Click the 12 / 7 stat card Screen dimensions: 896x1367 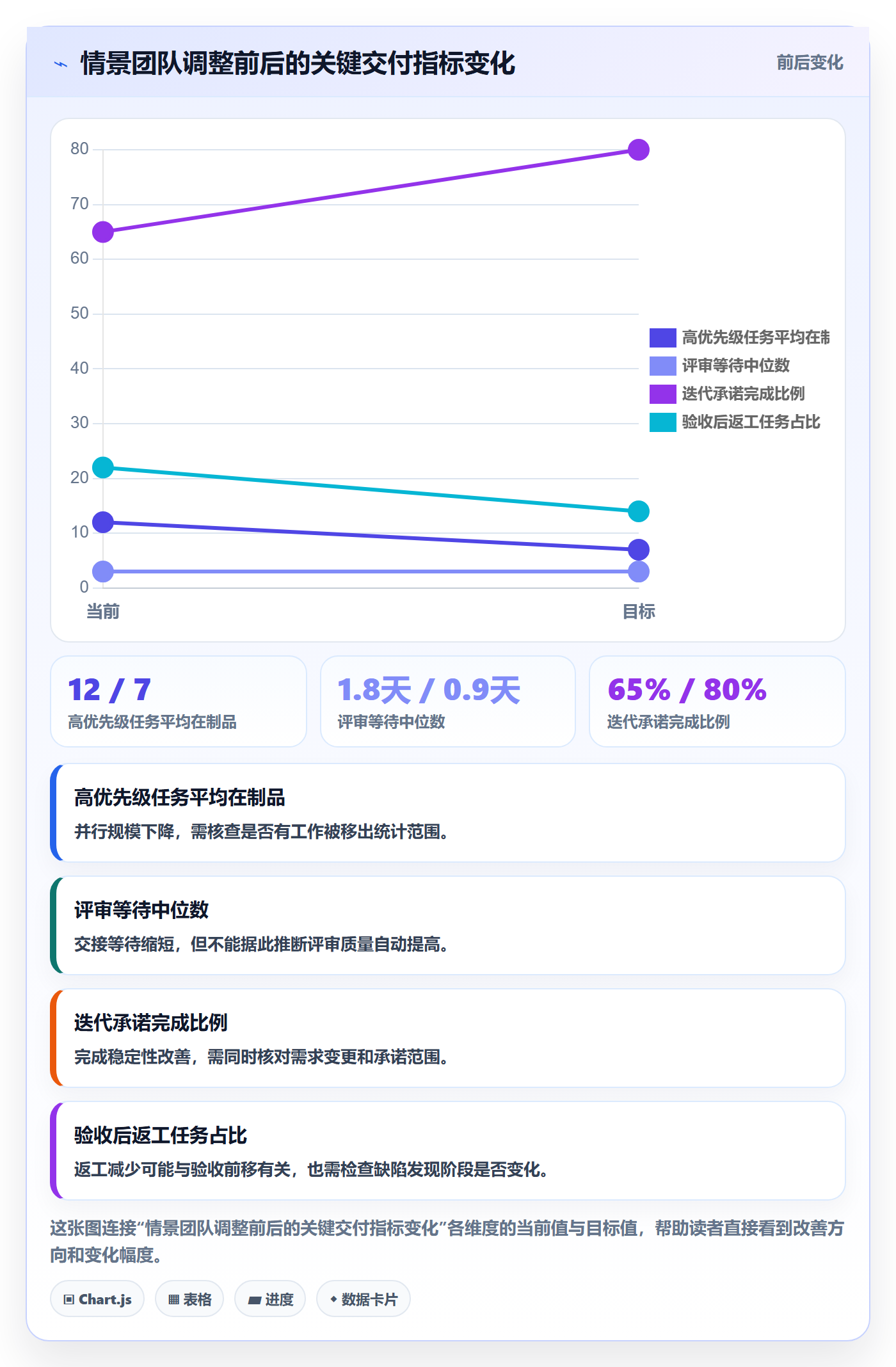179,701
